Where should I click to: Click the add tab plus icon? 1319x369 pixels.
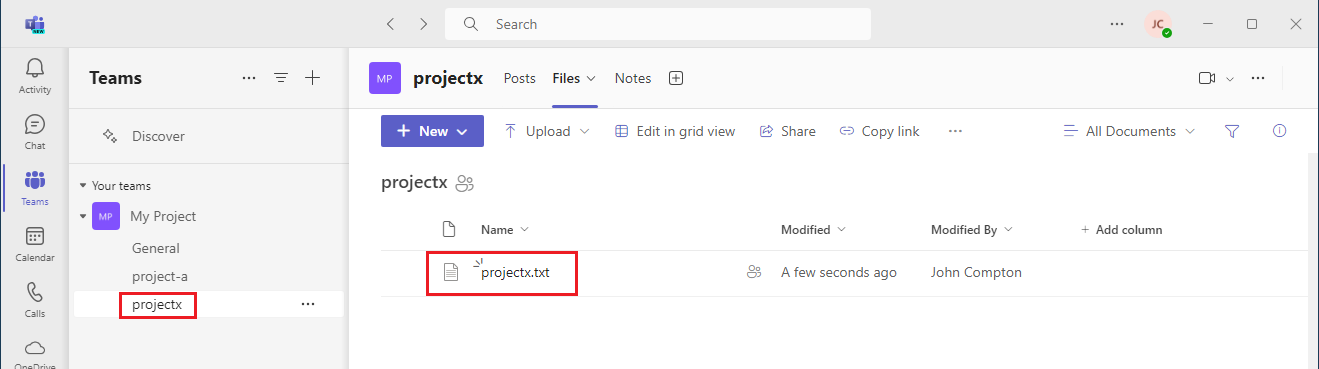[x=676, y=78]
